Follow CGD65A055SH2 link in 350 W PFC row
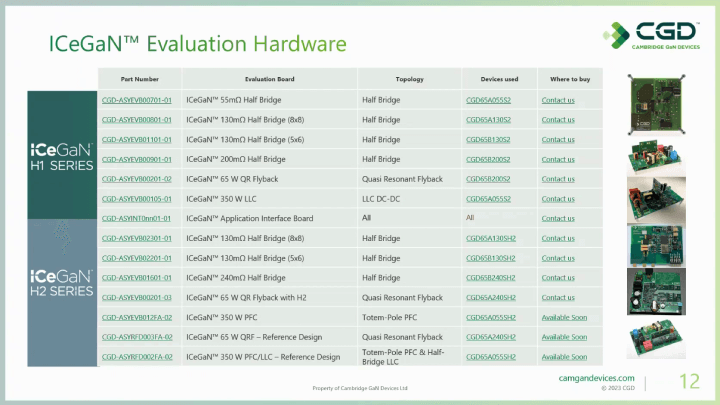 (491, 317)
